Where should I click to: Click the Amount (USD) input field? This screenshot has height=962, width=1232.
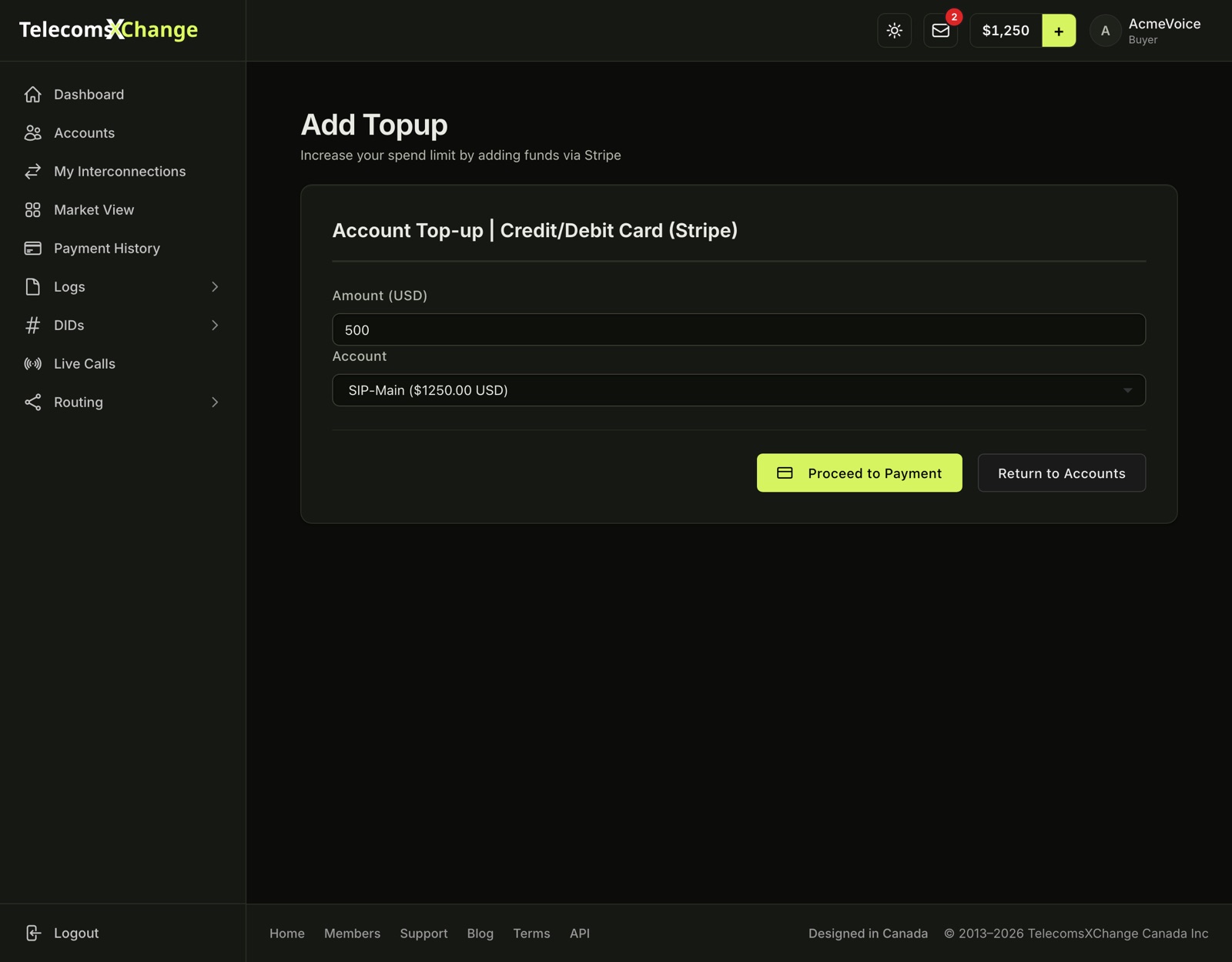point(738,329)
